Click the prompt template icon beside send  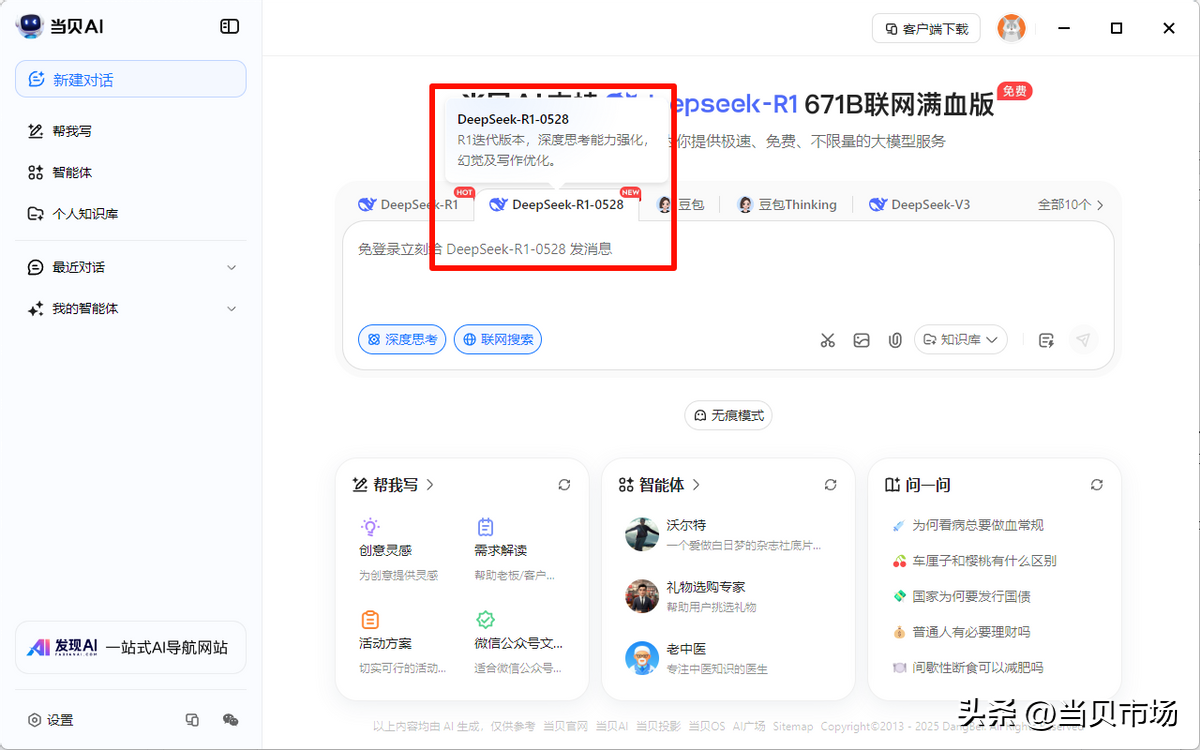click(x=1046, y=340)
